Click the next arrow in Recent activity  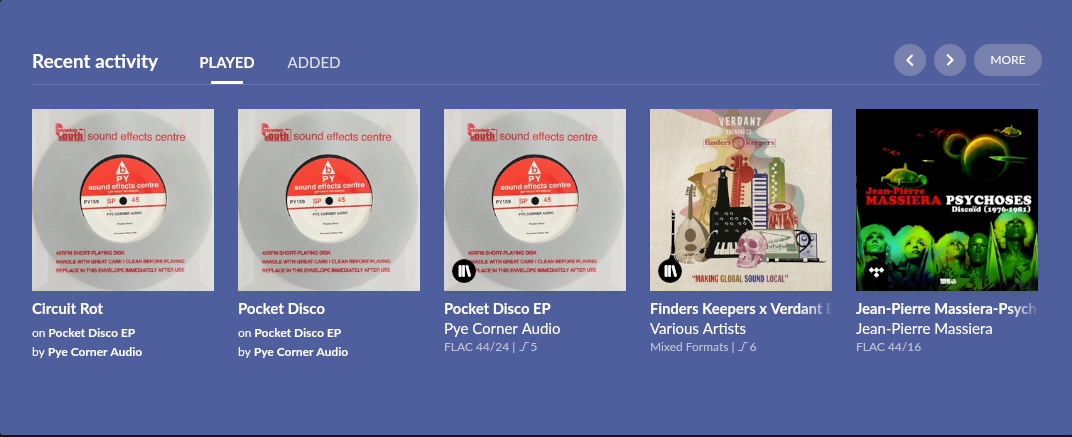point(950,60)
